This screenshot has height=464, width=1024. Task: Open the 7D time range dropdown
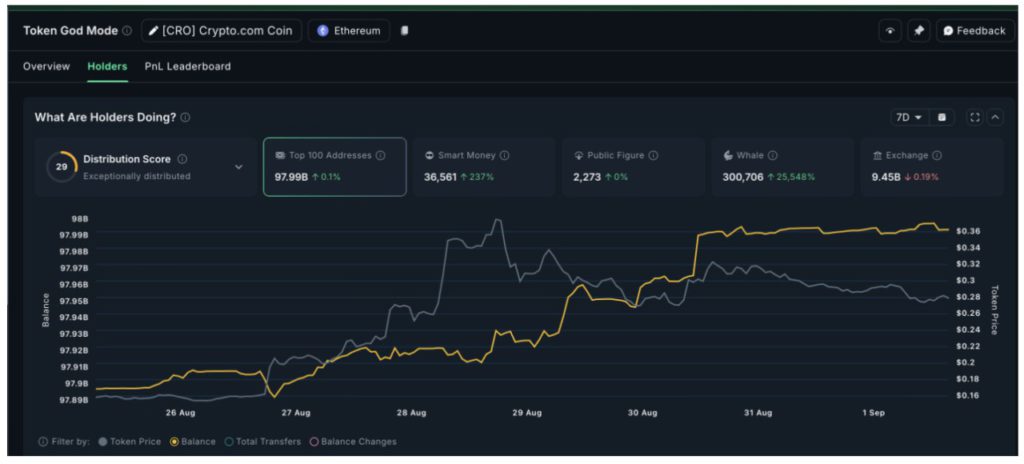[908, 117]
